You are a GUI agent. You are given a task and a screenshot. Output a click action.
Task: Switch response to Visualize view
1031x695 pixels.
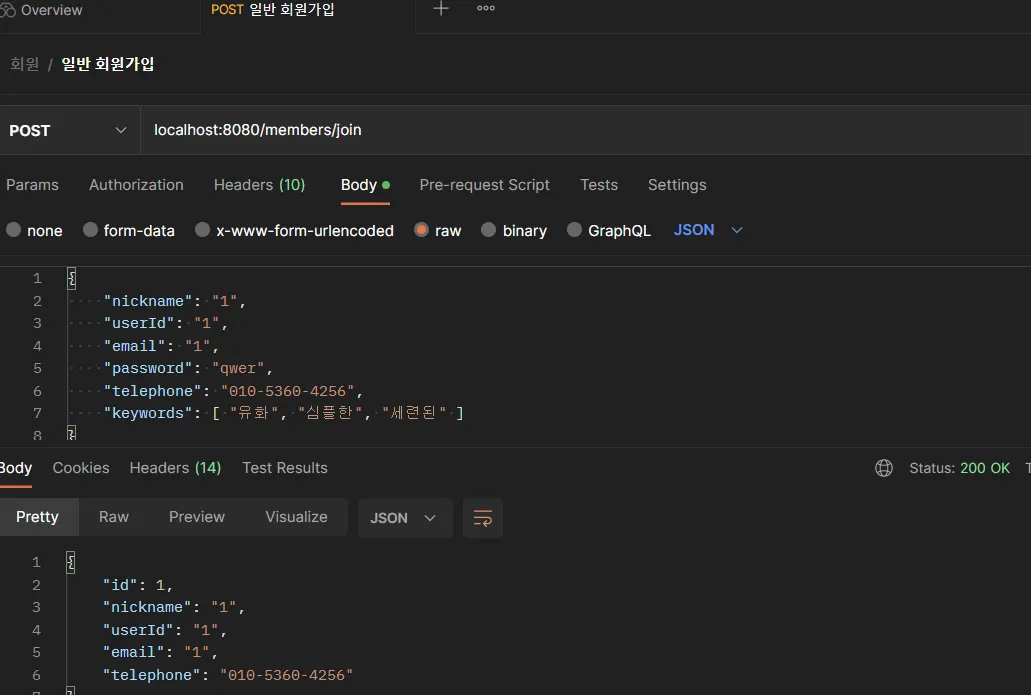pos(296,517)
